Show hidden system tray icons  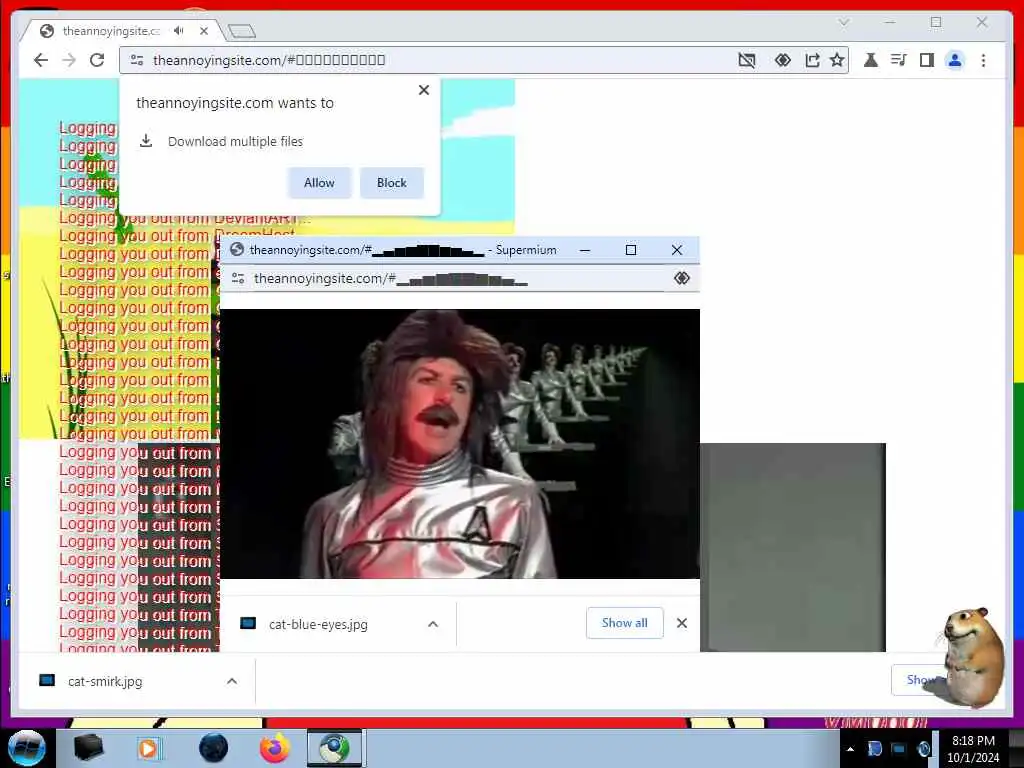(850, 749)
